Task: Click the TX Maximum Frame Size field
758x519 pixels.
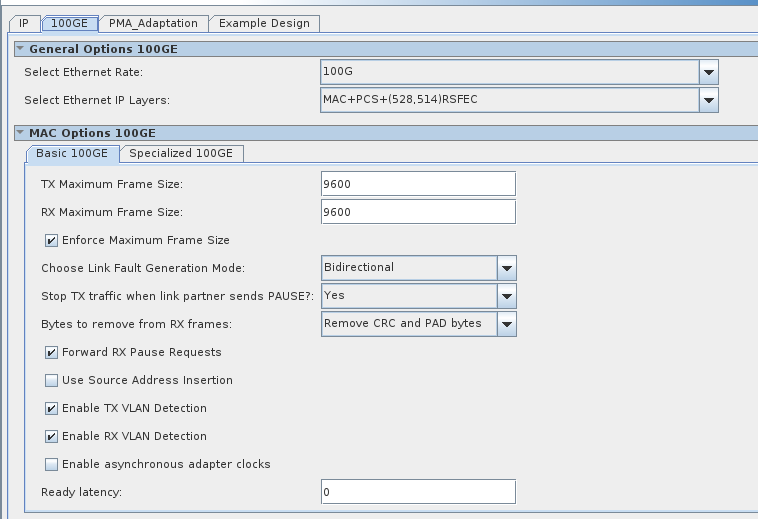Action: pyautogui.click(x=418, y=184)
